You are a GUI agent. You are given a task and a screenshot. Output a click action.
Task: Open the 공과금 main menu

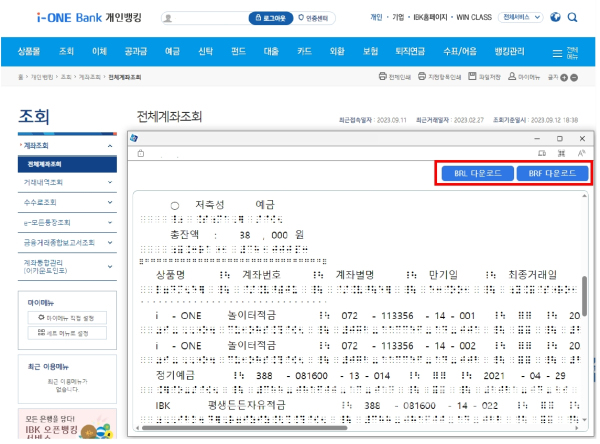pos(135,51)
